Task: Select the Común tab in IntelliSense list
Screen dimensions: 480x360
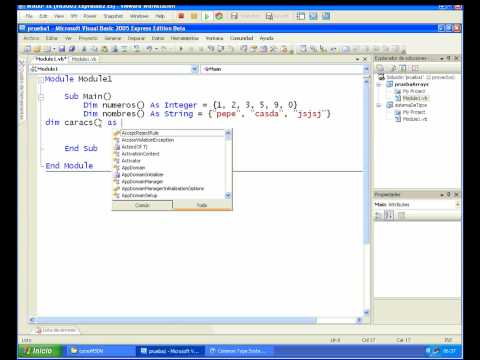Action: (142, 205)
